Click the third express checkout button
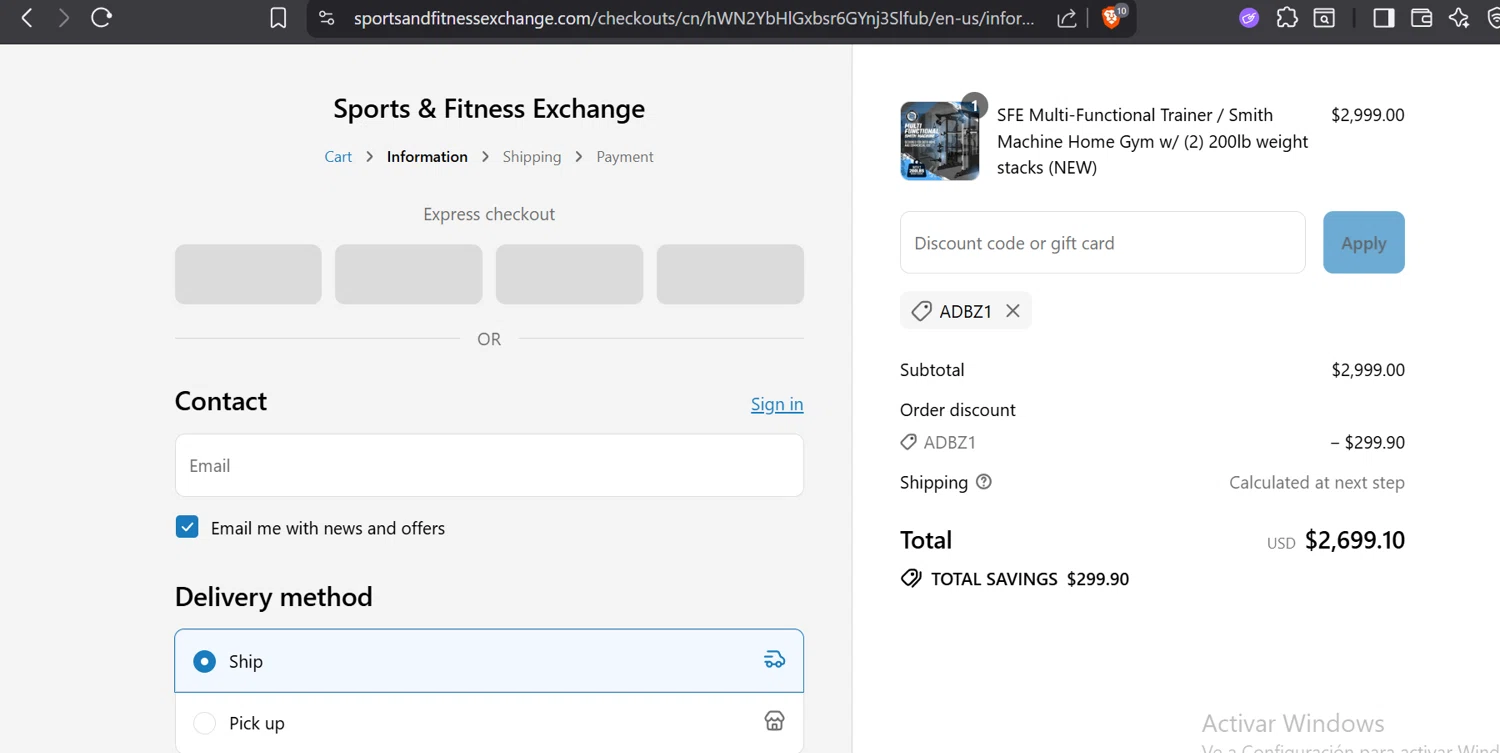Screen dimensions: 1500x753 (x=569, y=274)
